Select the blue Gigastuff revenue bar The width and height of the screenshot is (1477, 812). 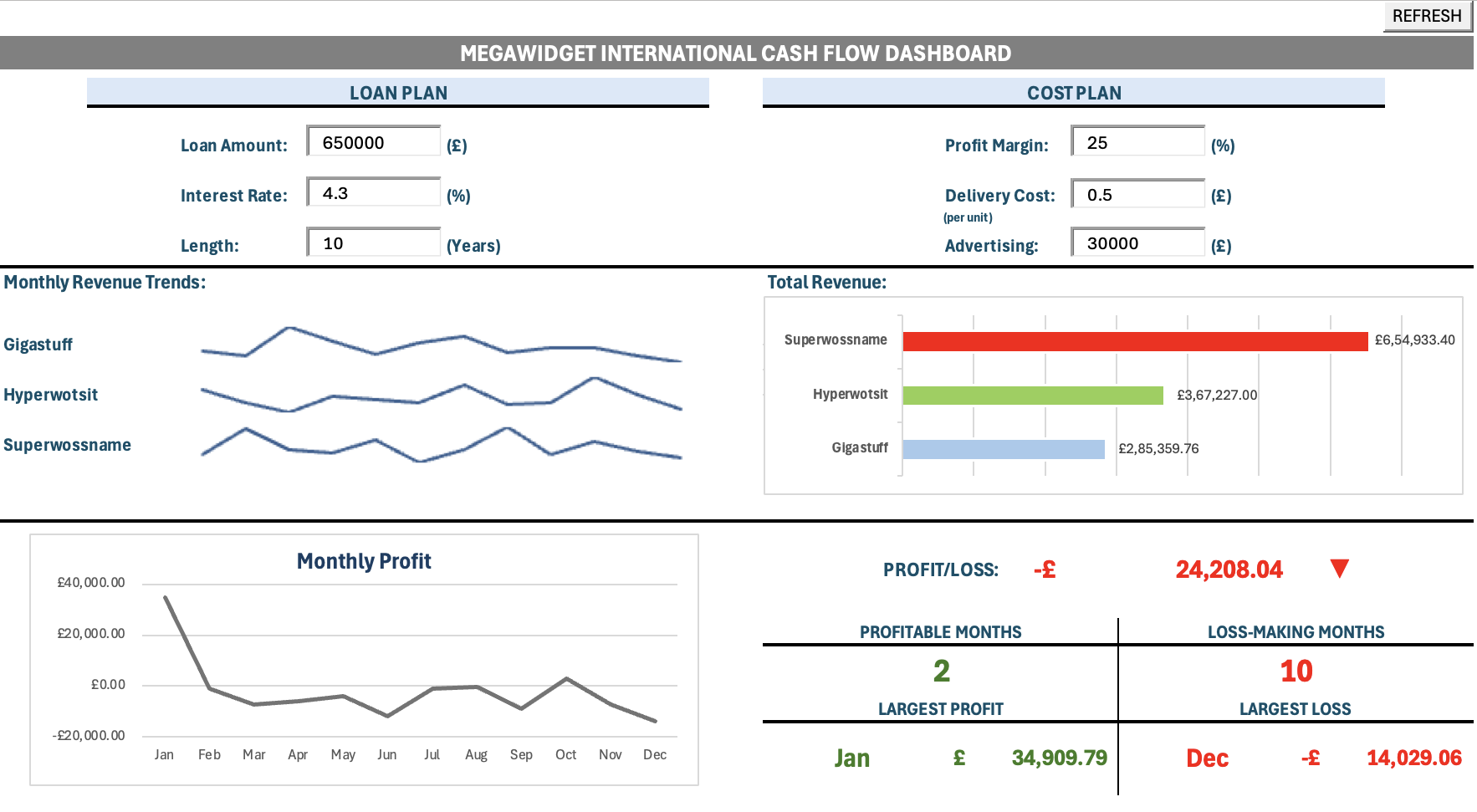point(1004,449)
